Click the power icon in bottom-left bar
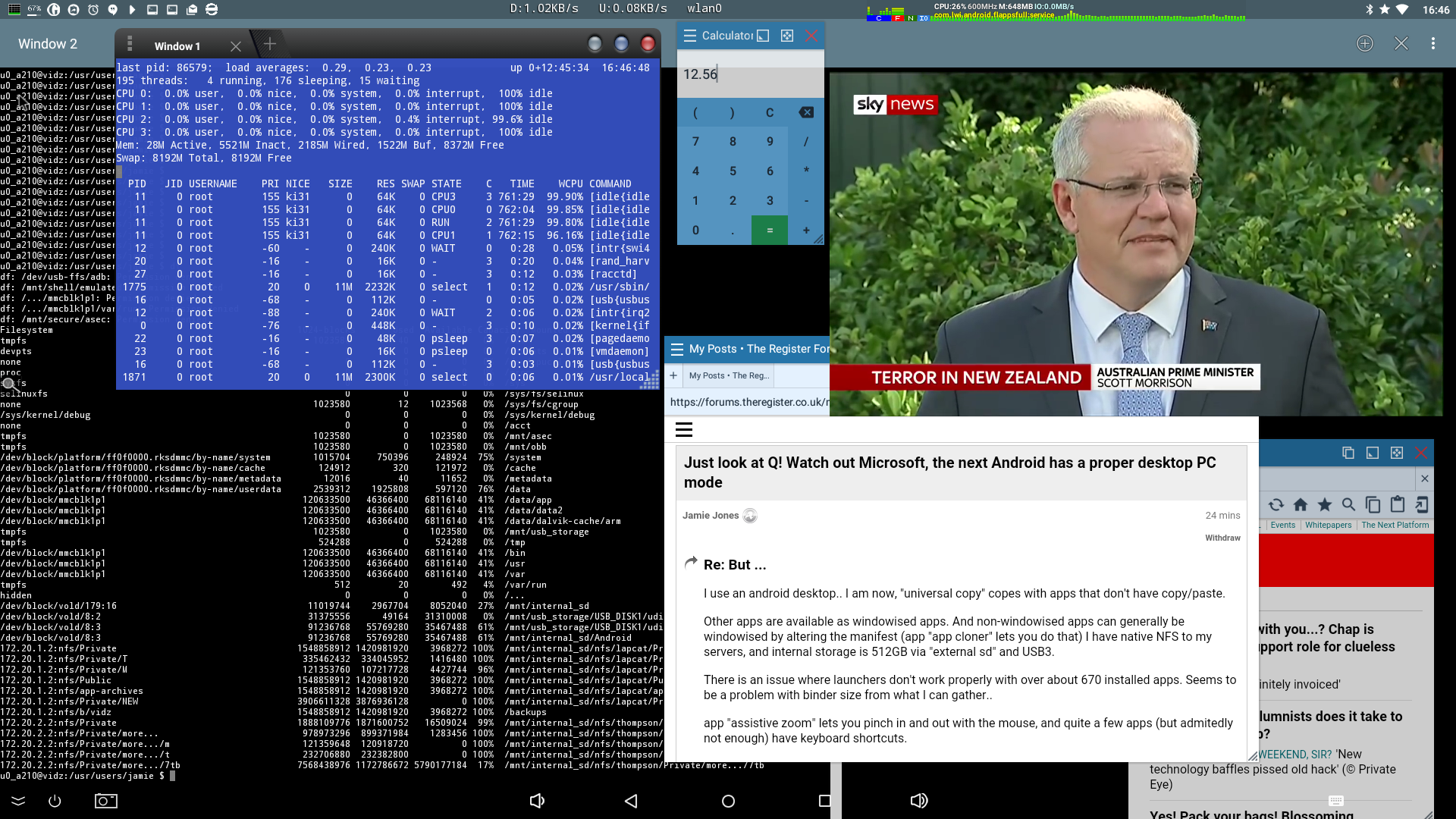This screenshot has width=1456, height=819. click(55, 801)
